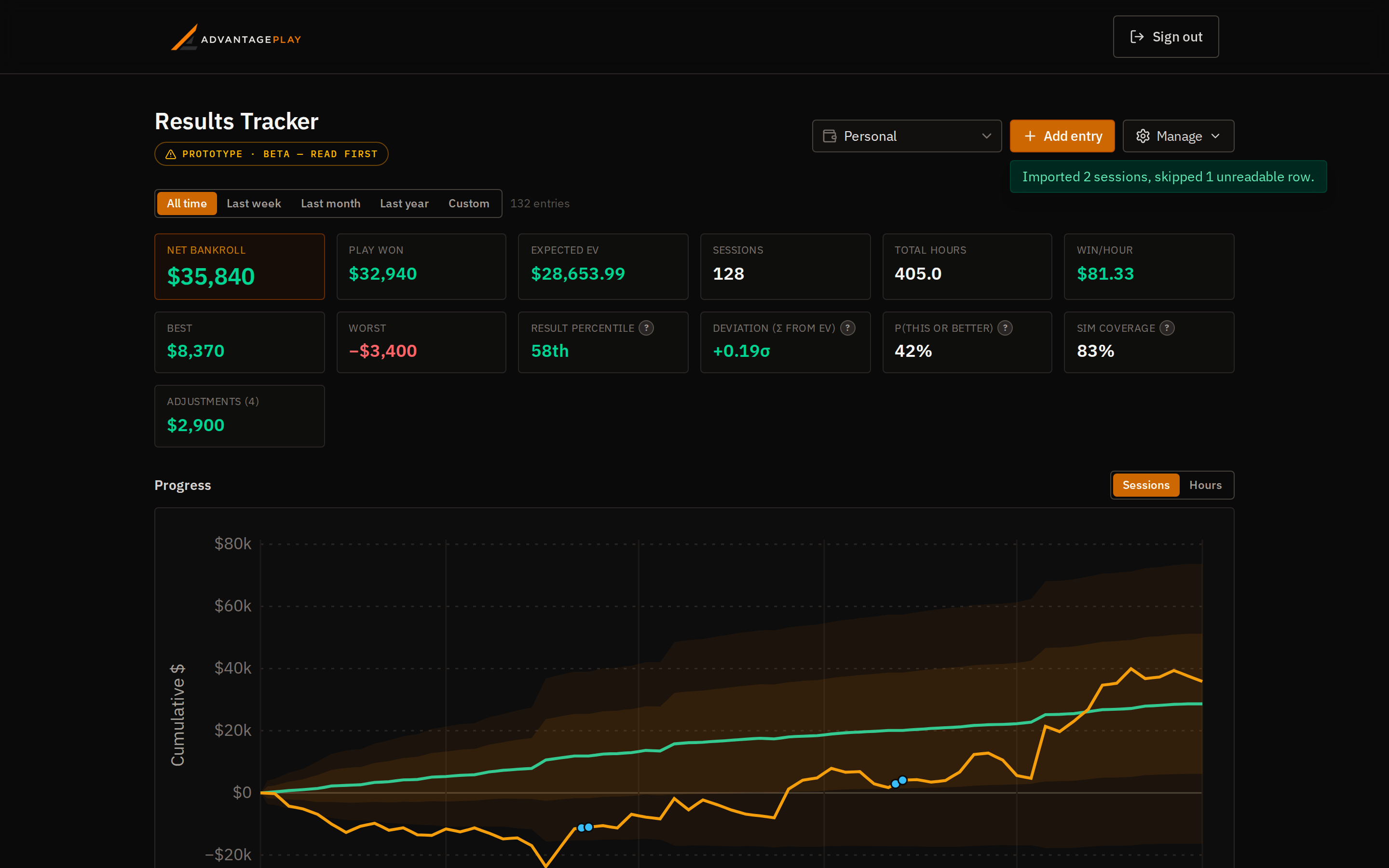Switch Progress chart to Hours

click(1205, 485)
